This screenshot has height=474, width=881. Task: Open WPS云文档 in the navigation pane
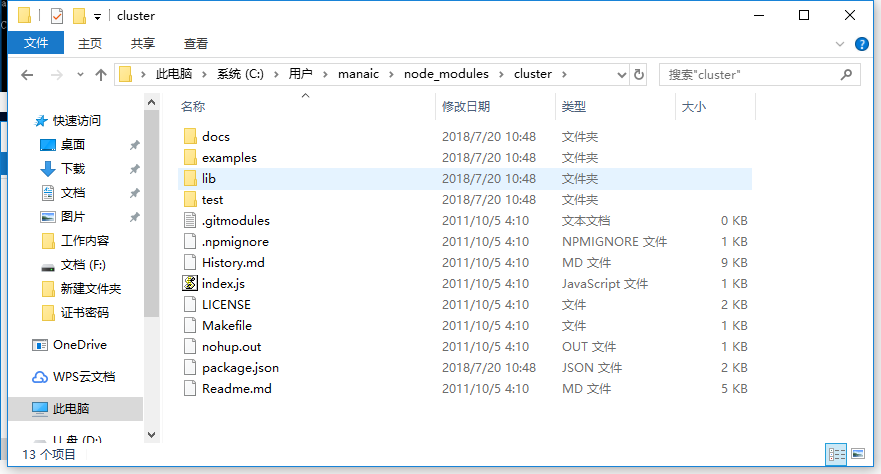coord(74,377)
